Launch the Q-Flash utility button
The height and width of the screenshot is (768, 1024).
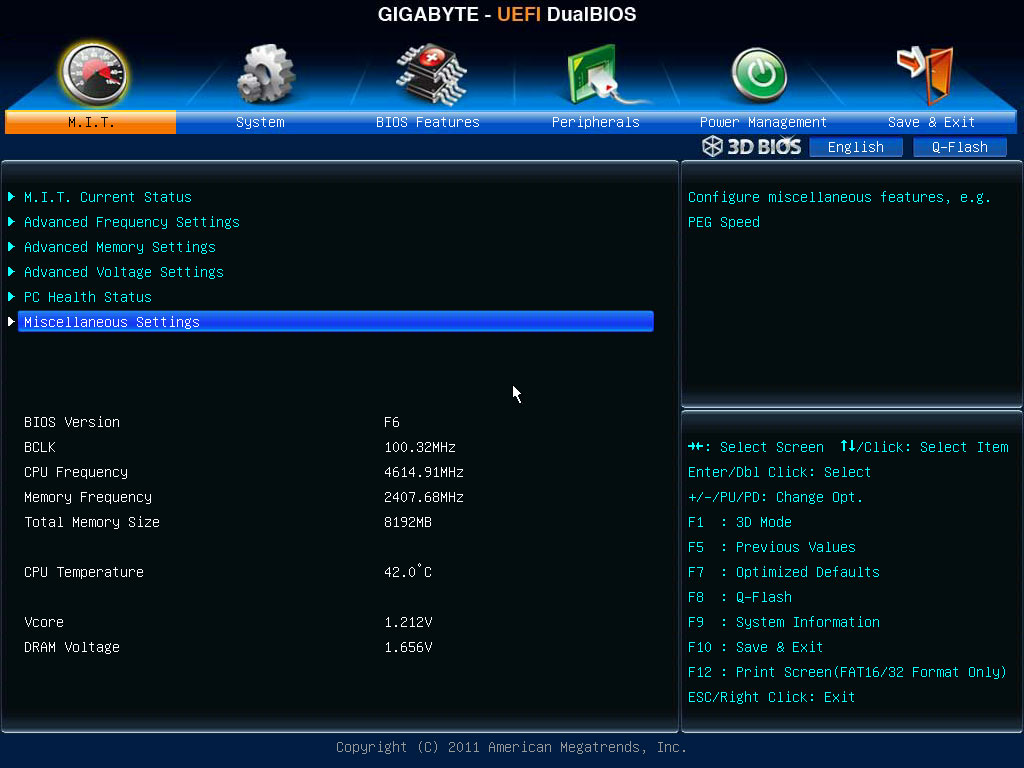coord(959,147)
